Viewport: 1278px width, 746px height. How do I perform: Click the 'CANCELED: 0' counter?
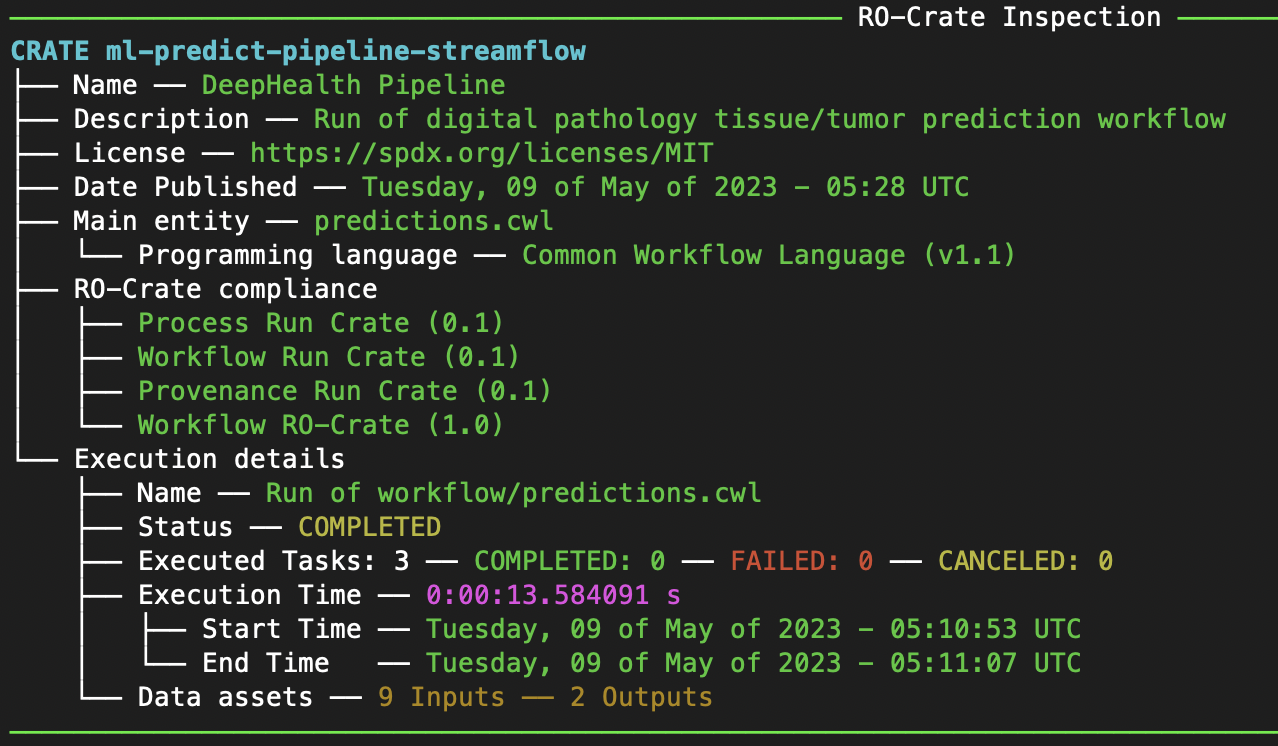click(x=1026, y=561)
